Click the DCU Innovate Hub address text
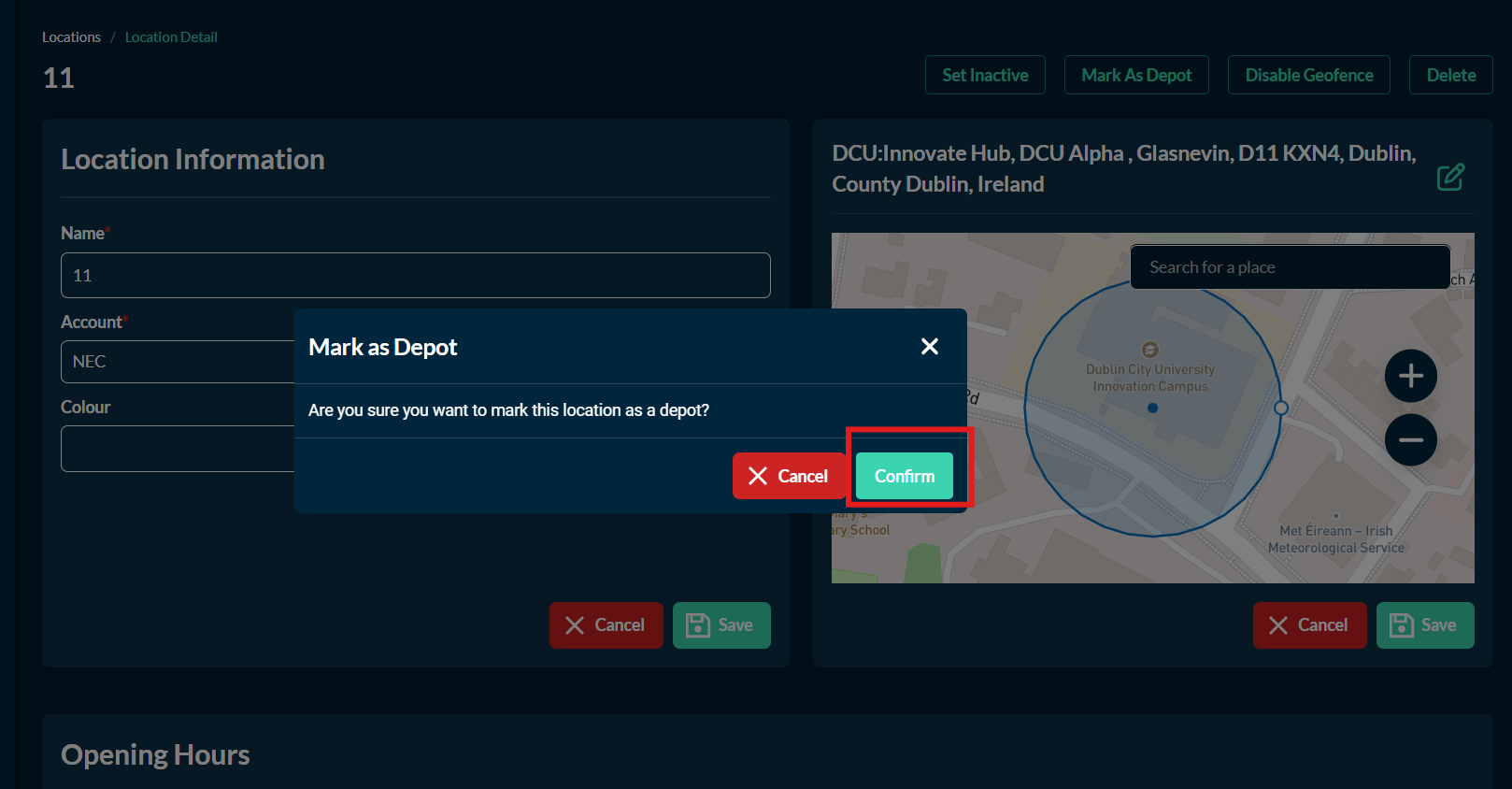Viewport: 1512px width, 789px height. point(1124,168)
